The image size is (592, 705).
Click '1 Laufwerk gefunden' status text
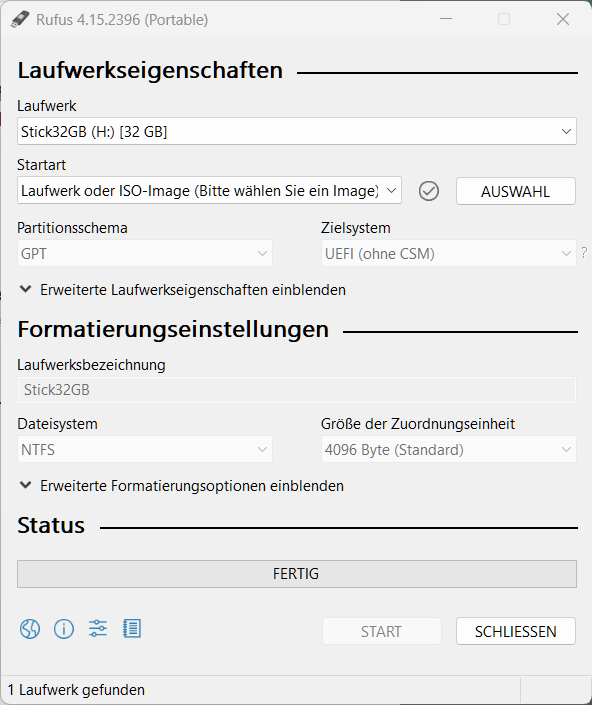tap(76, 690)
